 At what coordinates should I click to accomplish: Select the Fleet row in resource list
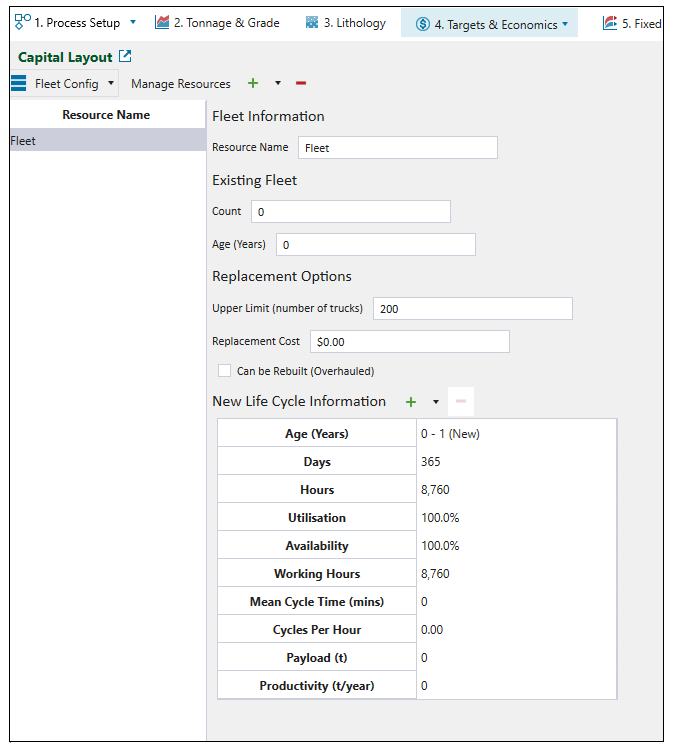[106, 141]
